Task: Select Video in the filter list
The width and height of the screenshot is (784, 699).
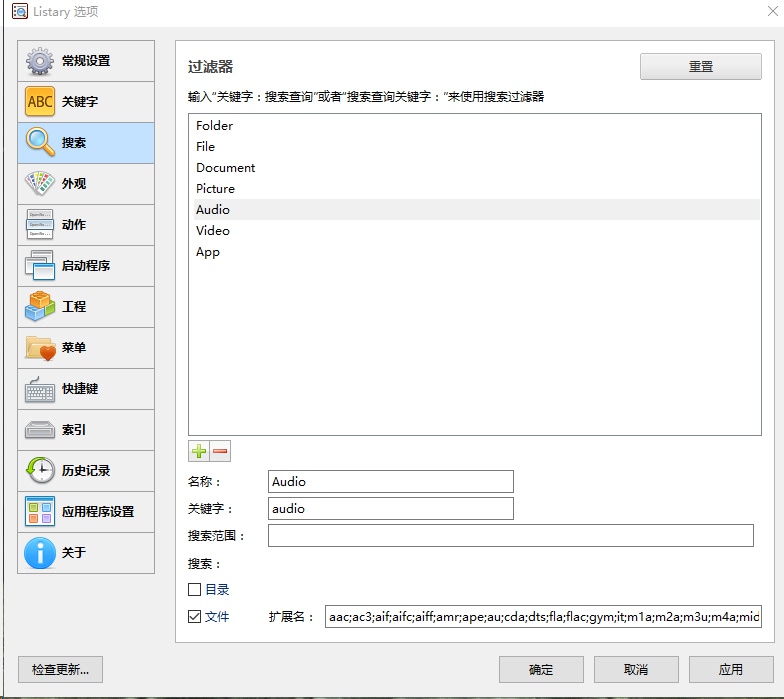Action: pyautogui.click(x=476, y=230)
